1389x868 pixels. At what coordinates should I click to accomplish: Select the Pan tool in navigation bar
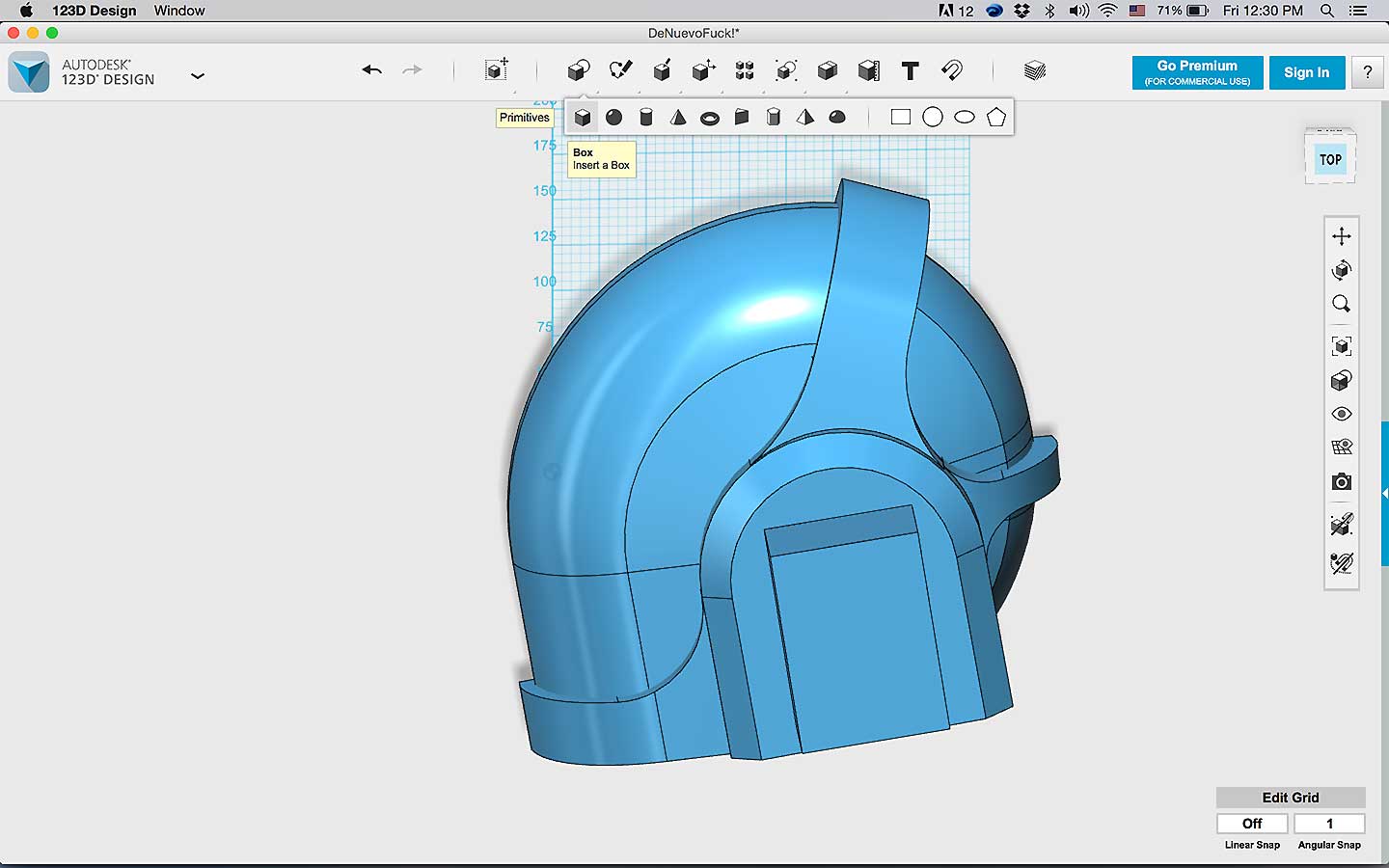[x=1342, y=236]
